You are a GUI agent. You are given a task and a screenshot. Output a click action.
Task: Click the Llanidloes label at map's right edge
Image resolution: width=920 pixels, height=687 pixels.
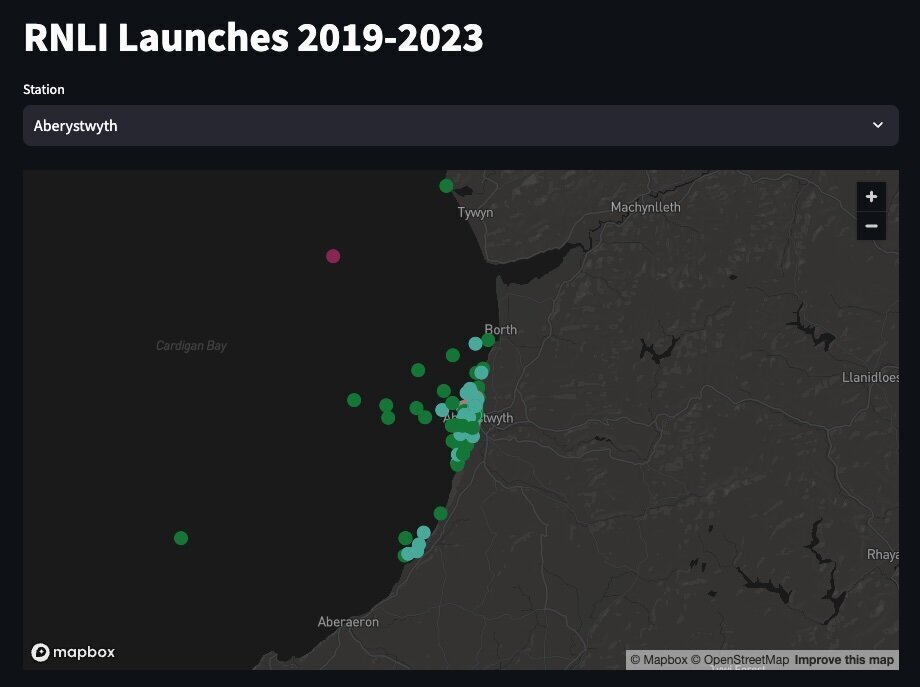coord(871,378)
